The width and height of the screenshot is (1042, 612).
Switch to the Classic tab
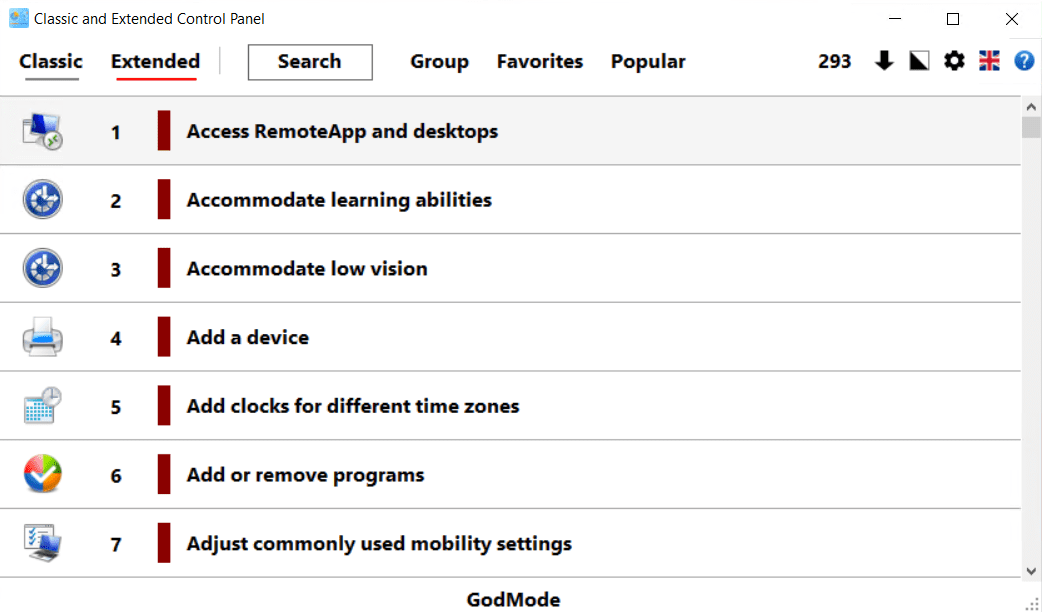[51, 61]
